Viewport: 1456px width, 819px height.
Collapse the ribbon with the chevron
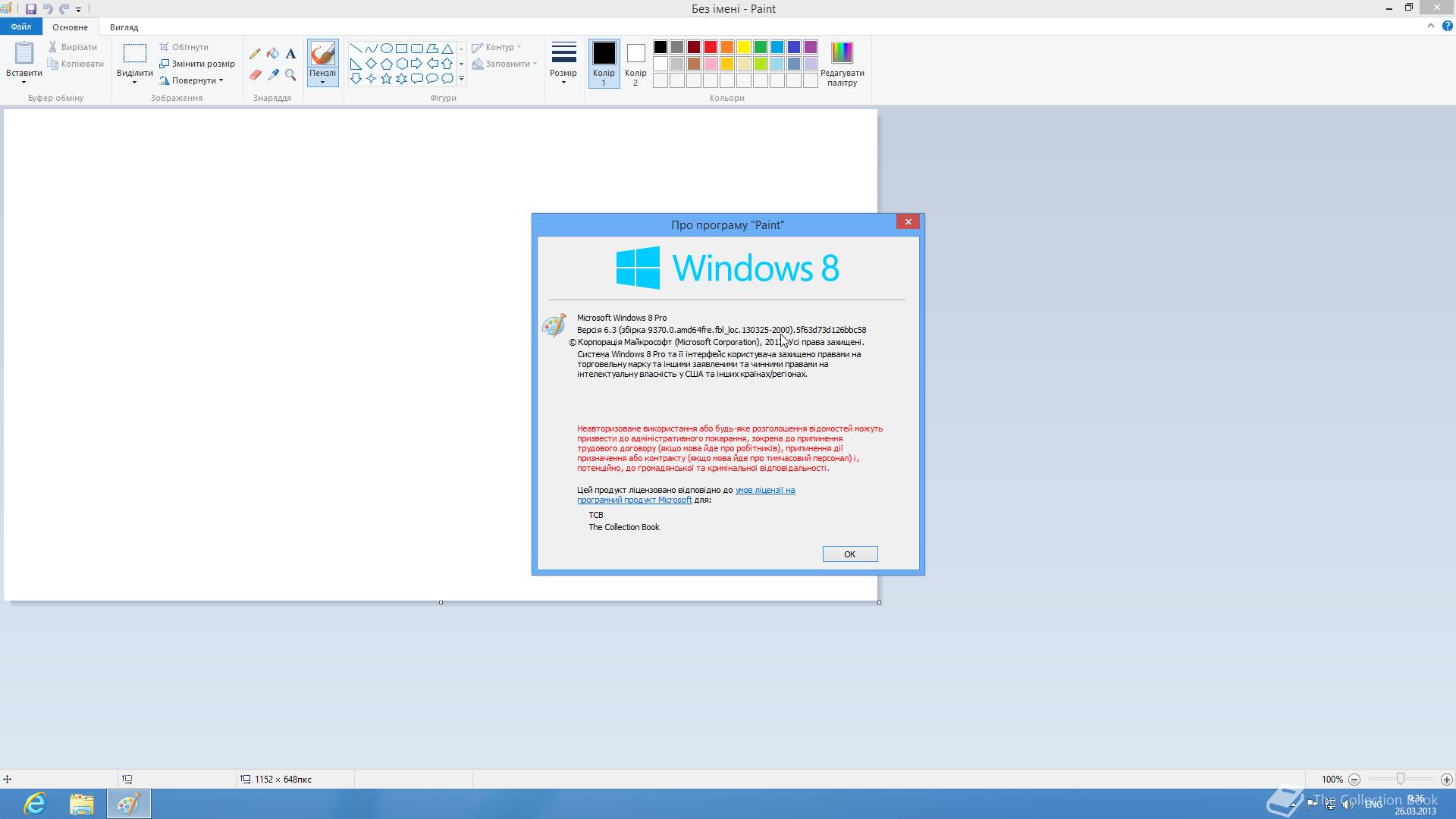pos(1431,26)
